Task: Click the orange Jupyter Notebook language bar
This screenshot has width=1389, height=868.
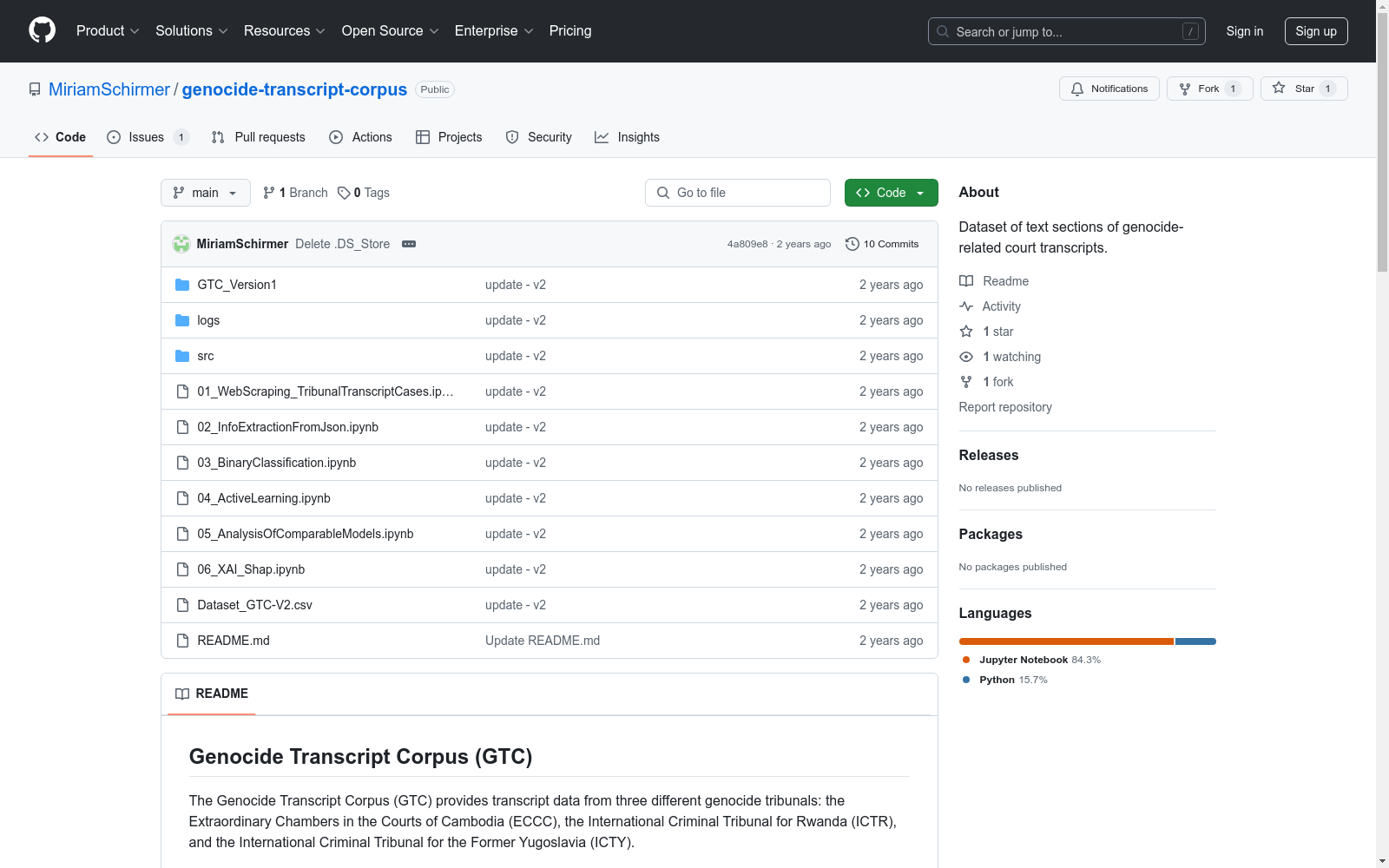Action: [1066, 641]
